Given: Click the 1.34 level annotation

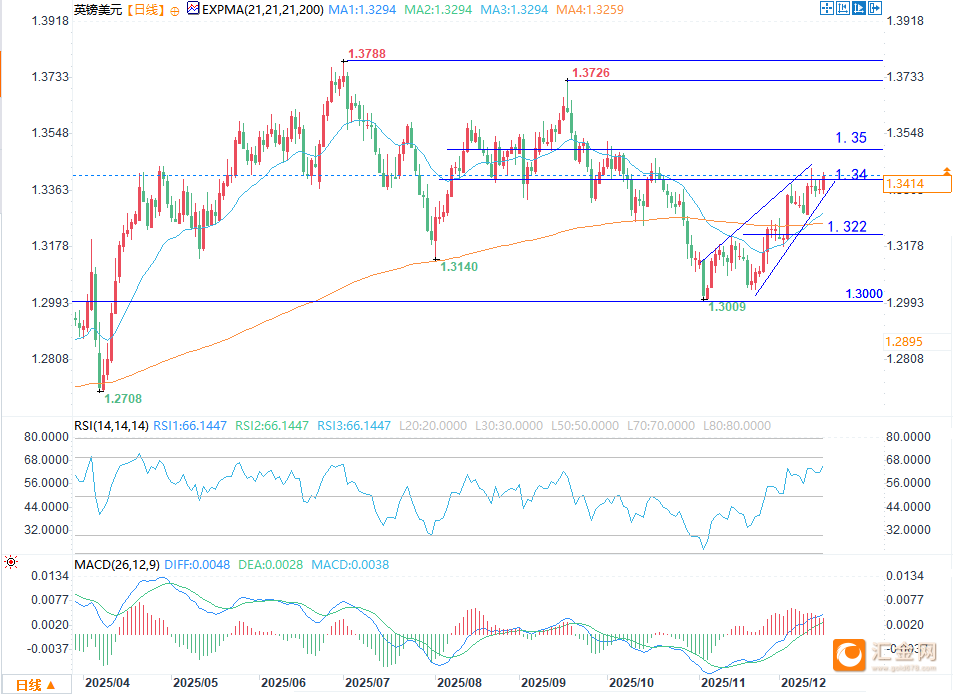Looking at the screenshot, I should 851,174.
